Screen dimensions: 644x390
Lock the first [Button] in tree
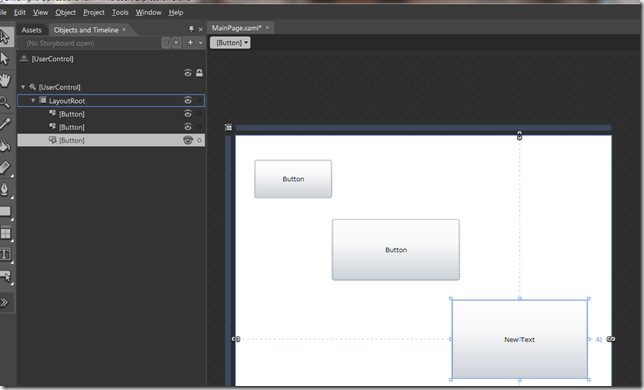199,114
